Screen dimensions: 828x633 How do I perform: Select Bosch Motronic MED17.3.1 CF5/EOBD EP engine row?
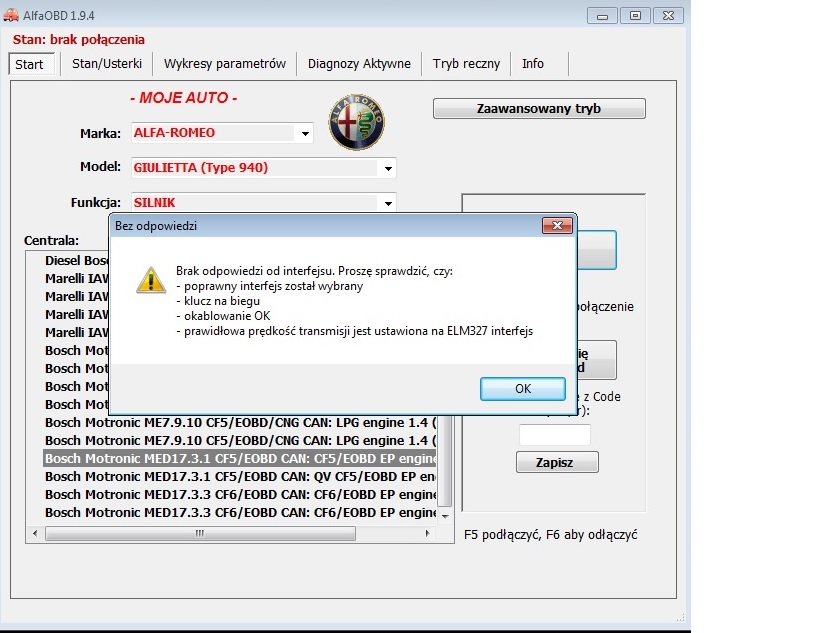pyautogui.click(x=241, y=459)
